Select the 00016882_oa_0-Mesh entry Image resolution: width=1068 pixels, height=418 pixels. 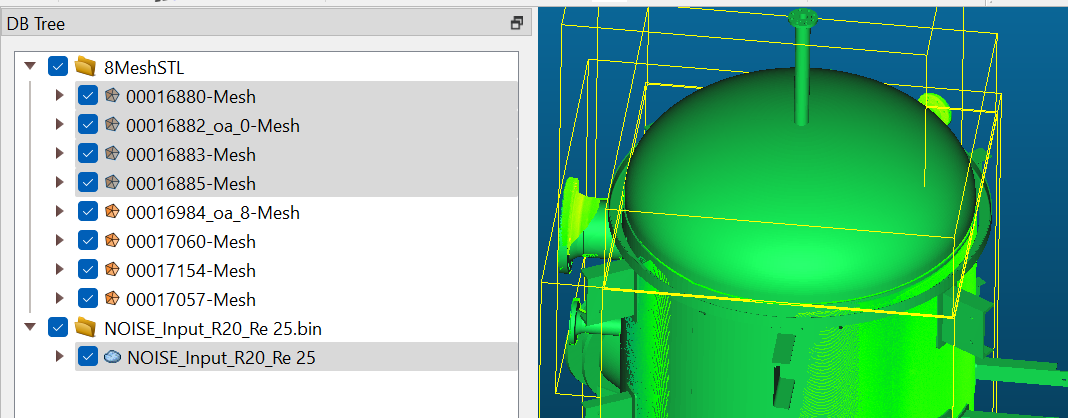213,126
